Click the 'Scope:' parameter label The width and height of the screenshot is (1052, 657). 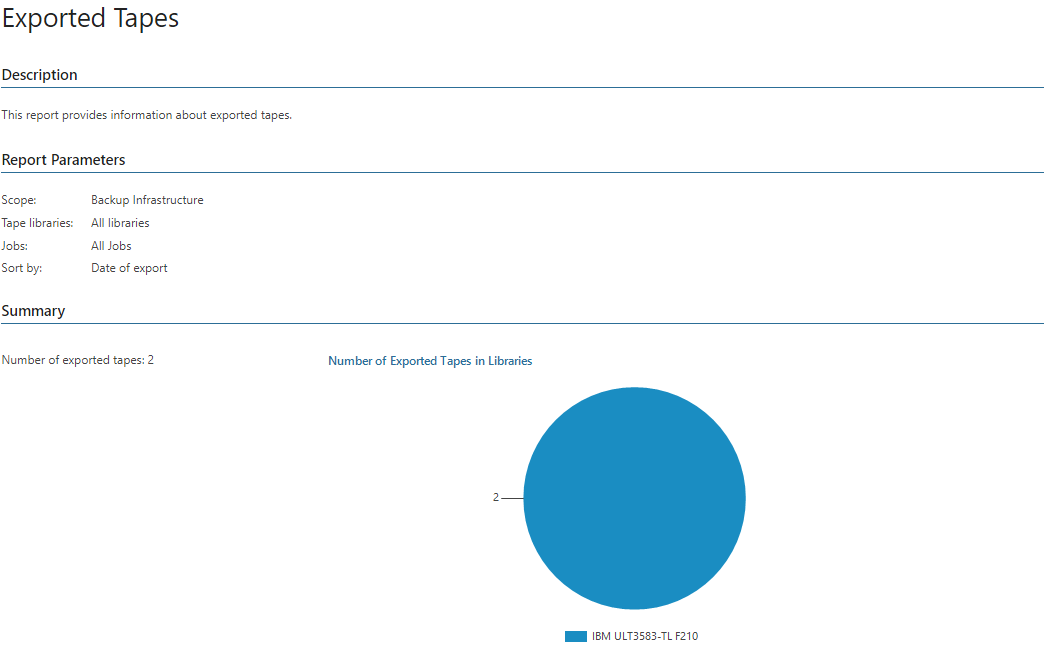click(x=19, y=200)
